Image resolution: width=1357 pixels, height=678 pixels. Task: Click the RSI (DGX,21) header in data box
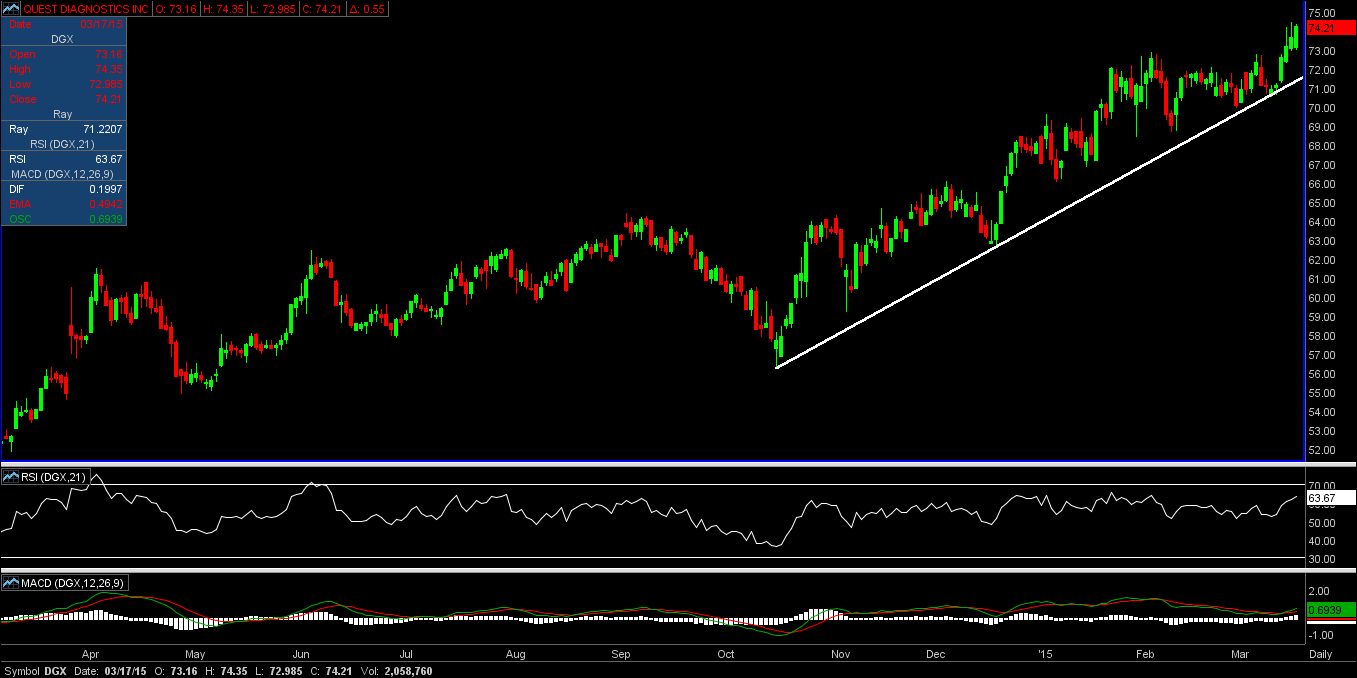coord(64,144)
